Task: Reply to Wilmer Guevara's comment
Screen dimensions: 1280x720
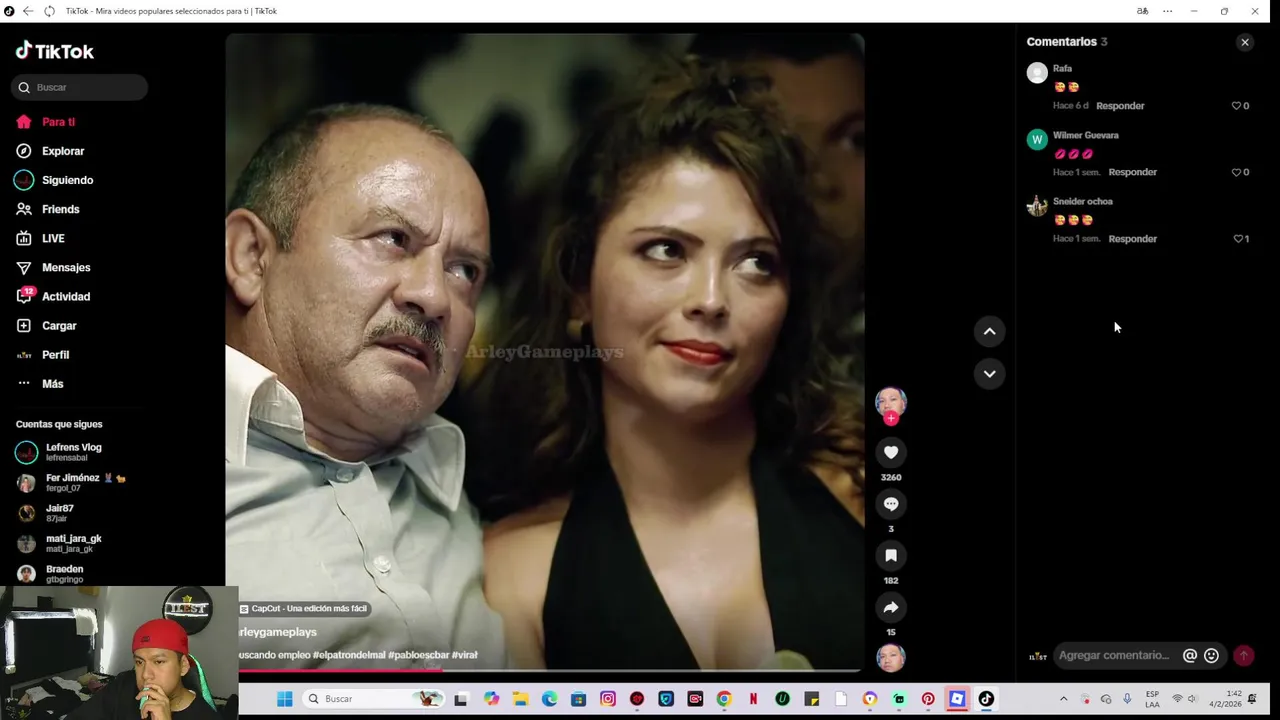Action: point(1133,172)
